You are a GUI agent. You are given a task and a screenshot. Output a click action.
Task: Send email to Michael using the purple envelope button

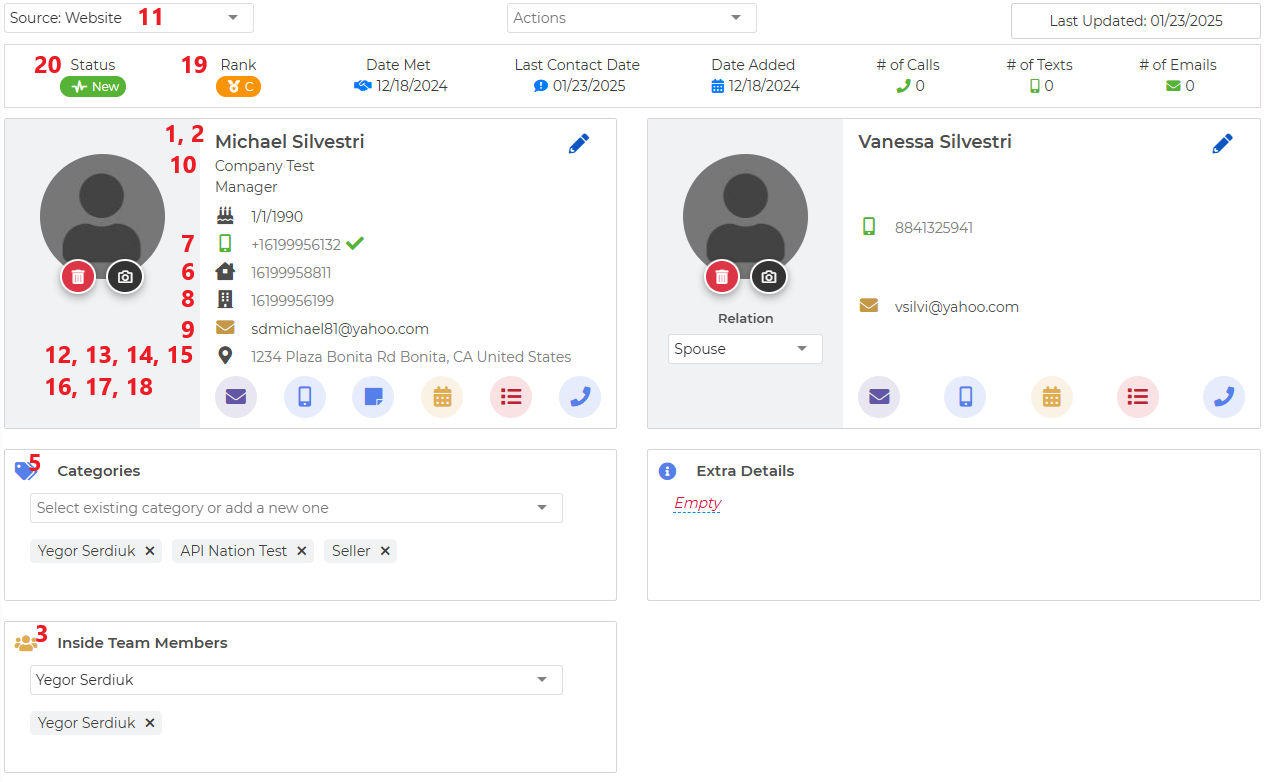tap(236, 396)
